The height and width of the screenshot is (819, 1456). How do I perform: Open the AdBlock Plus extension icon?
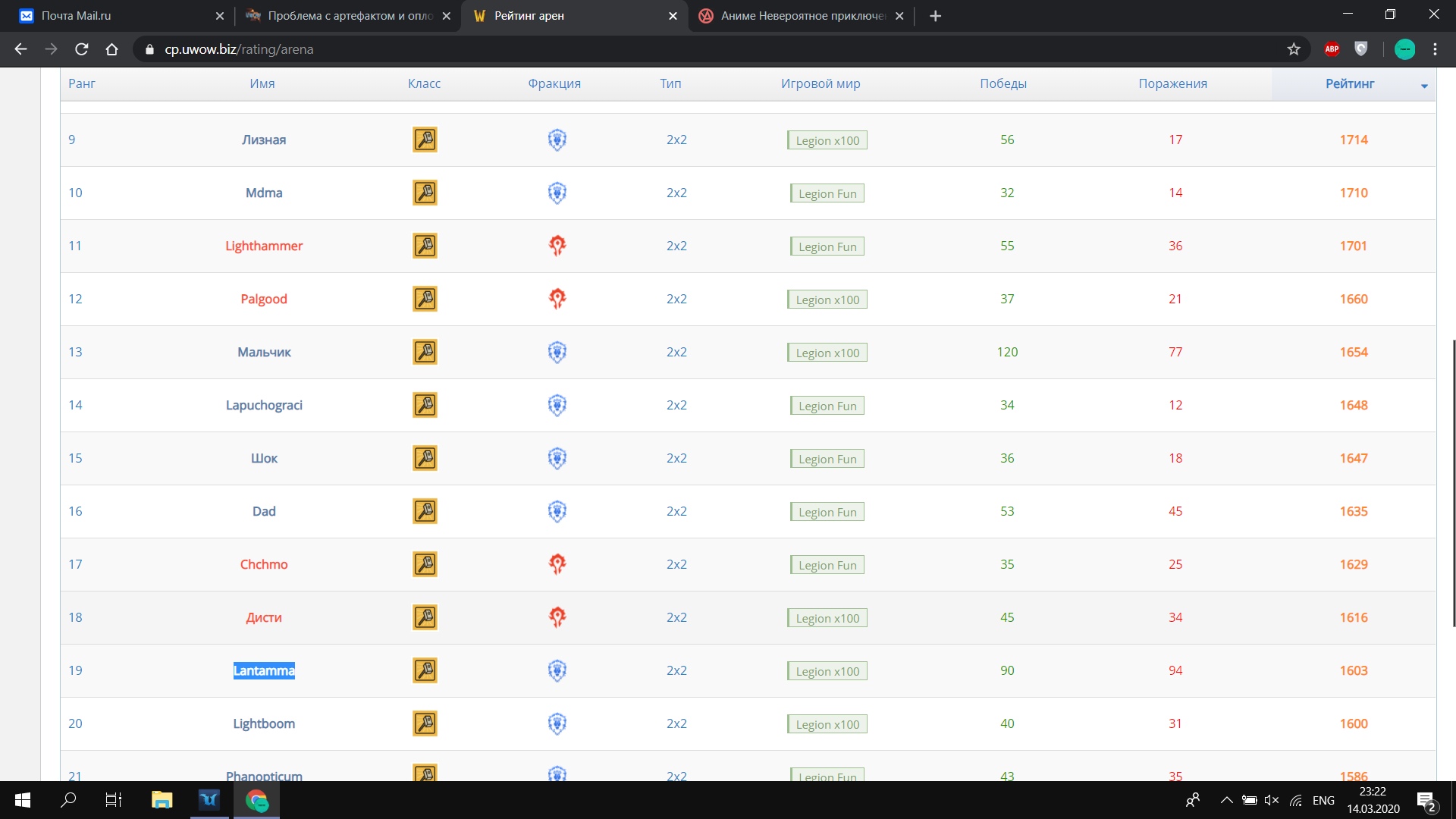1332,49
